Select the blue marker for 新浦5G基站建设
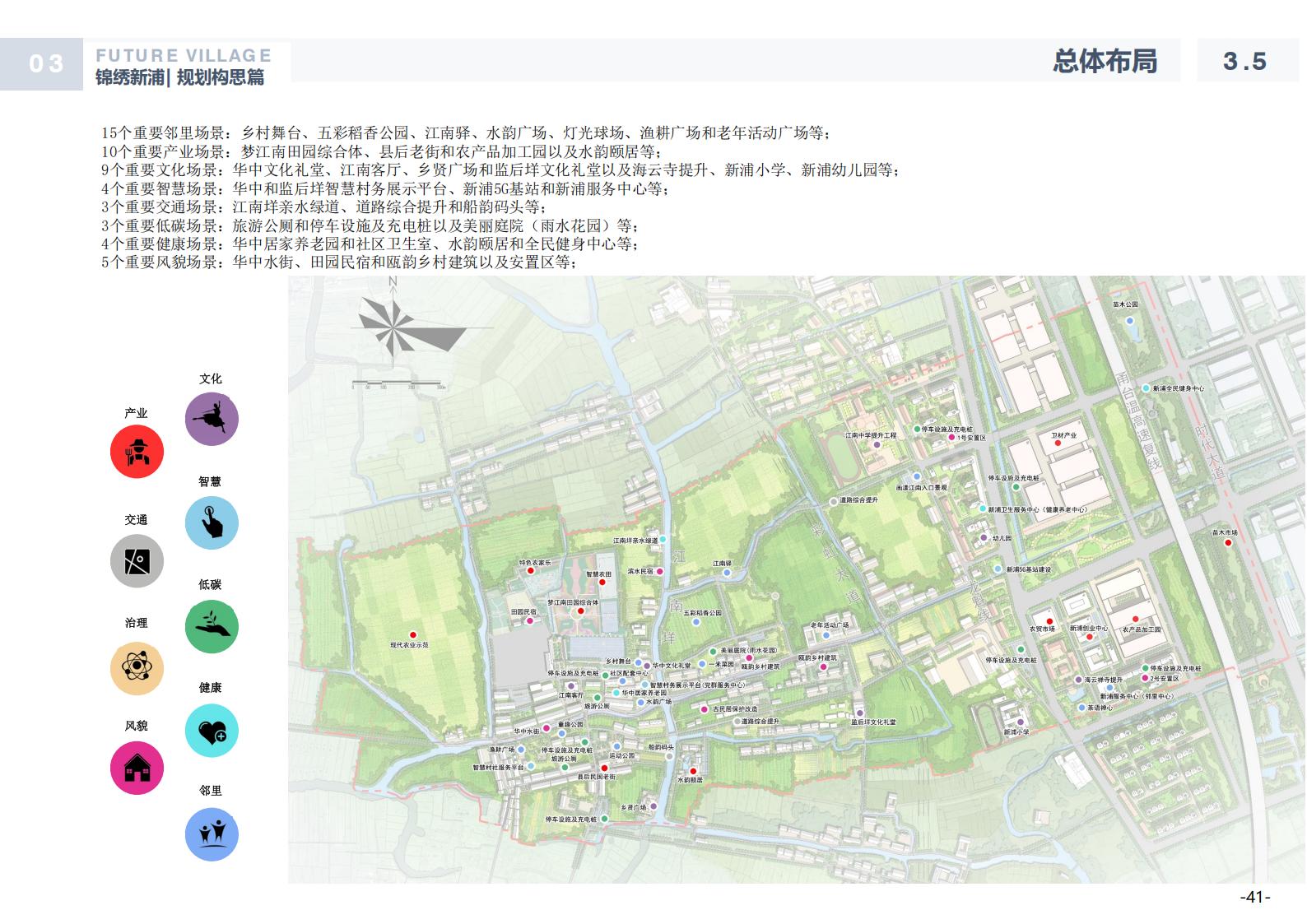 pos(998,569)
